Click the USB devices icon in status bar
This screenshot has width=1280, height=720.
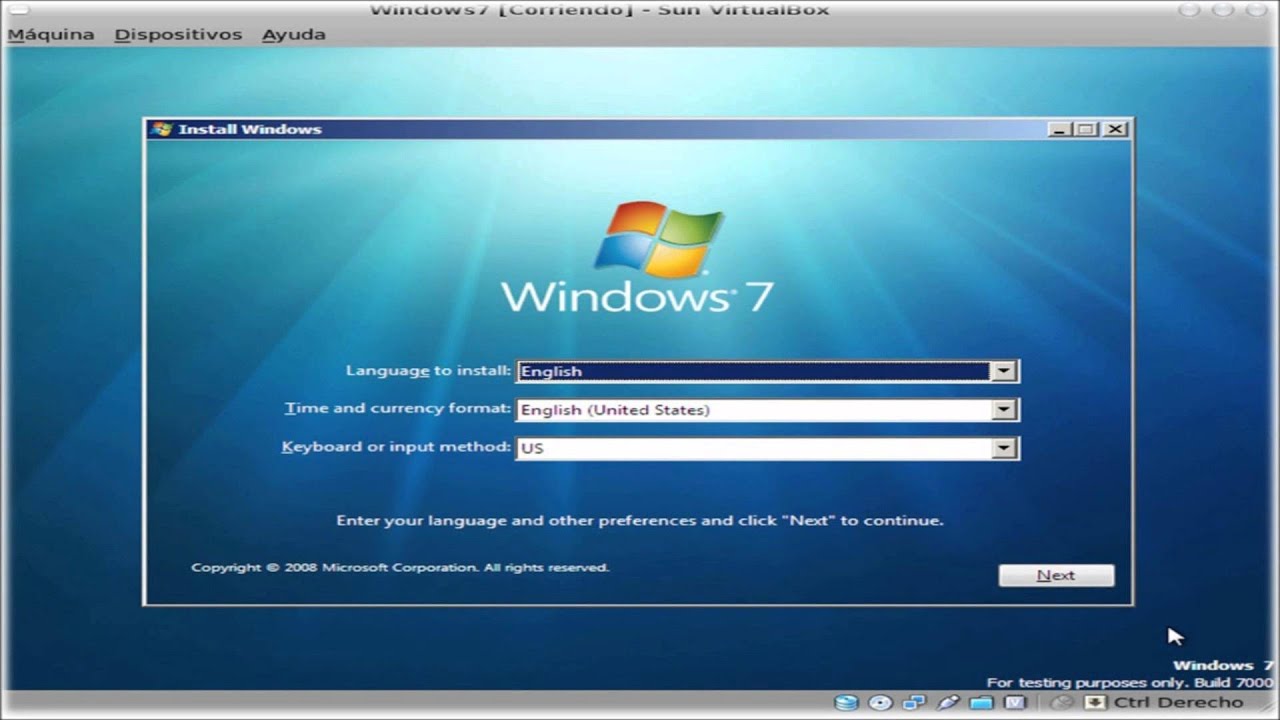click(948, 703)
